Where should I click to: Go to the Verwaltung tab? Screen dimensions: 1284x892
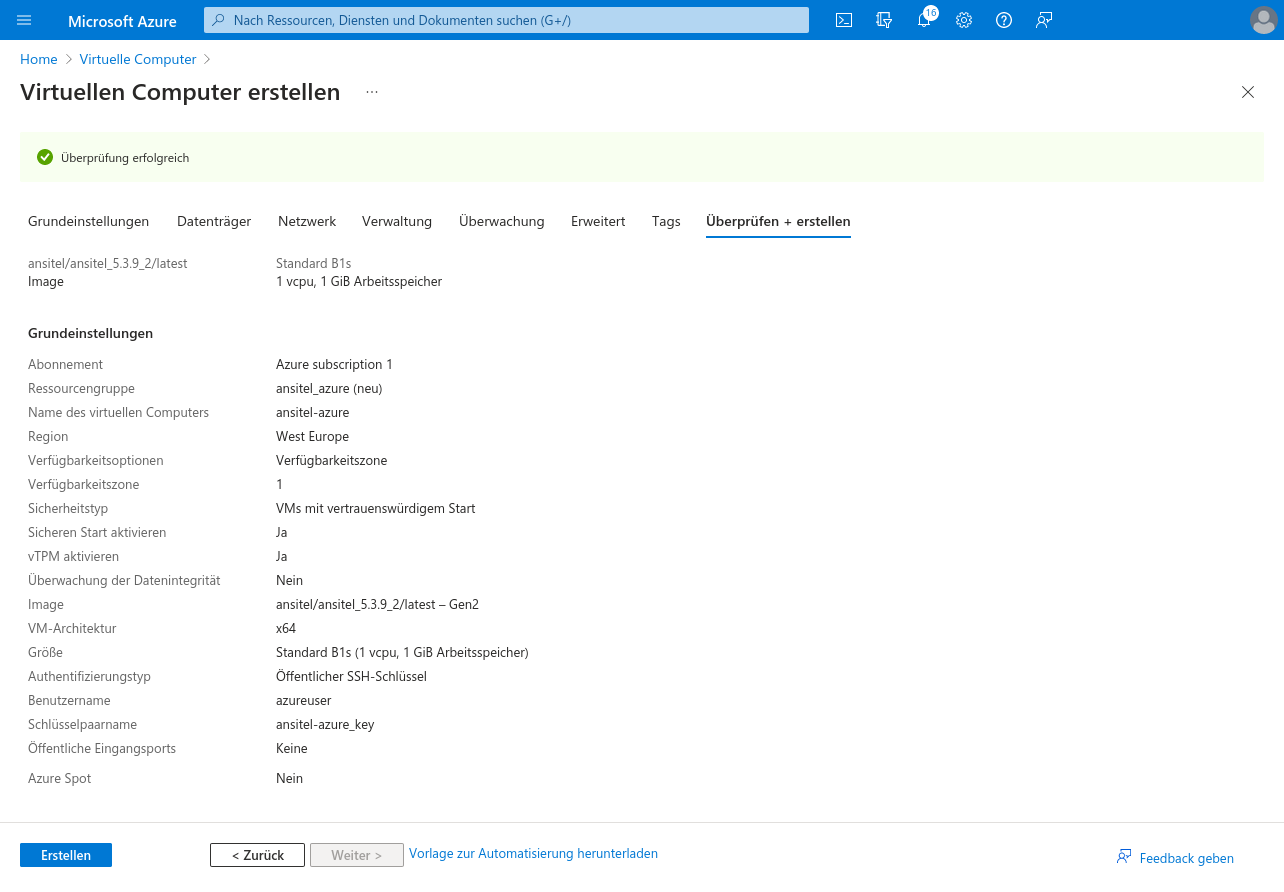click(397, 221)
